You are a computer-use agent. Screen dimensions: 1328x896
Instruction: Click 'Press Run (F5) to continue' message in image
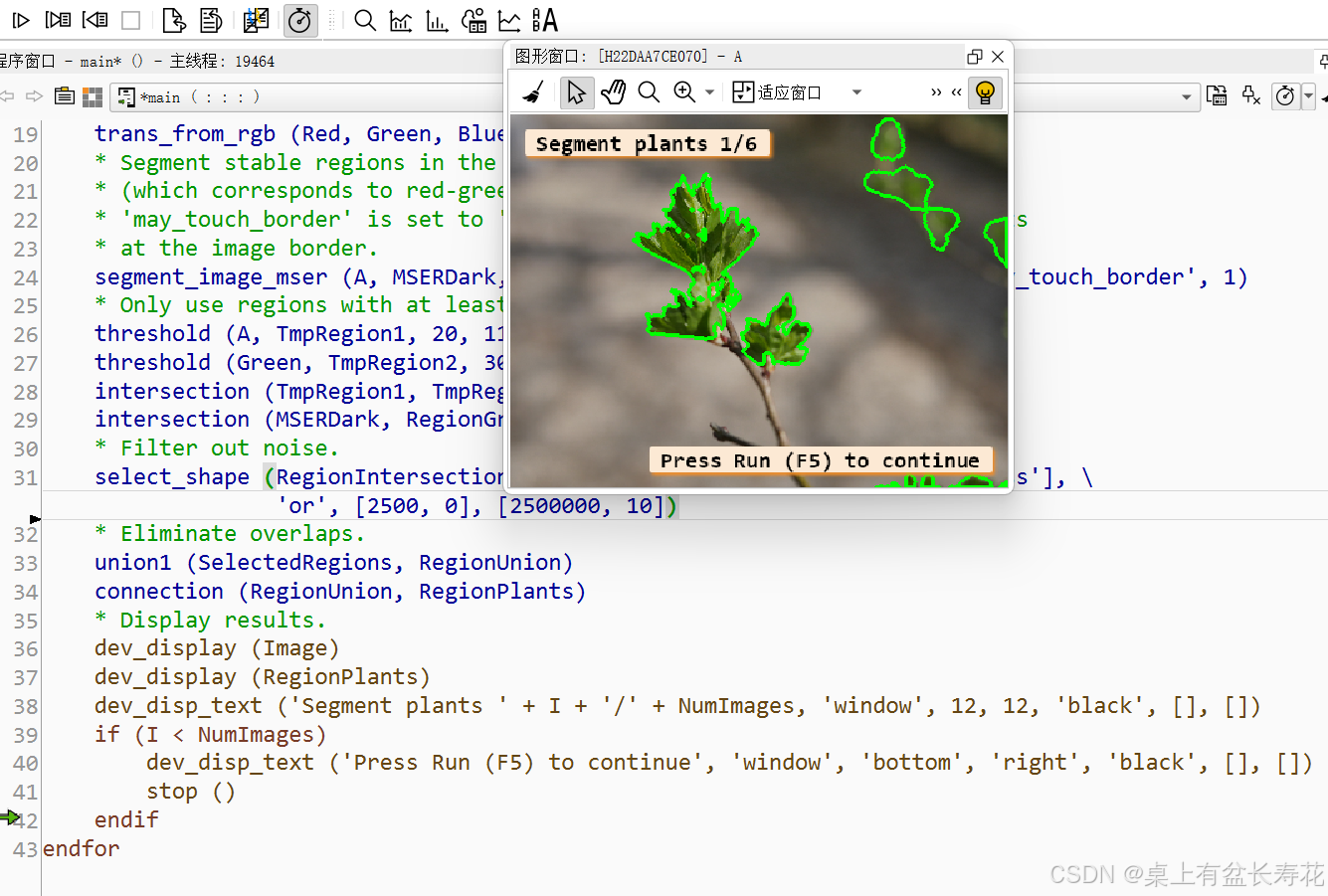[820, 460]
